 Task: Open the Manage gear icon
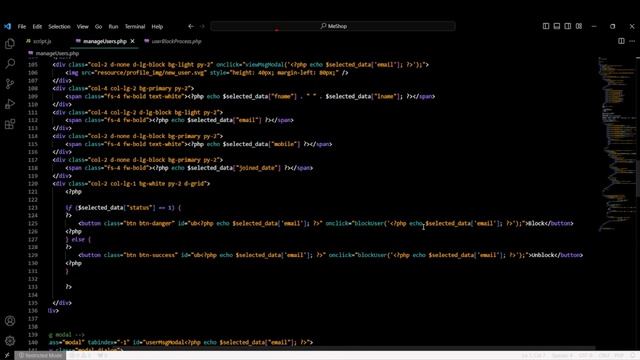[10, 340]
